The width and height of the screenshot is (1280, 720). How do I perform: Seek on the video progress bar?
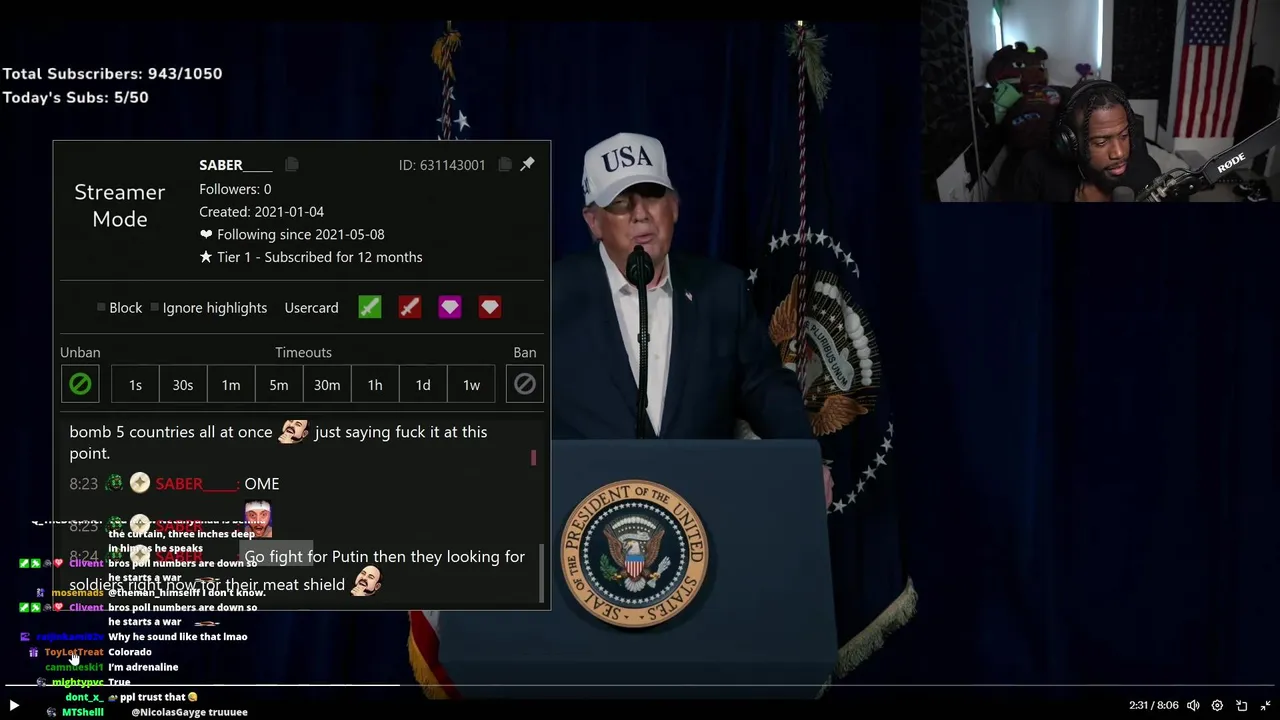point(640,686)
